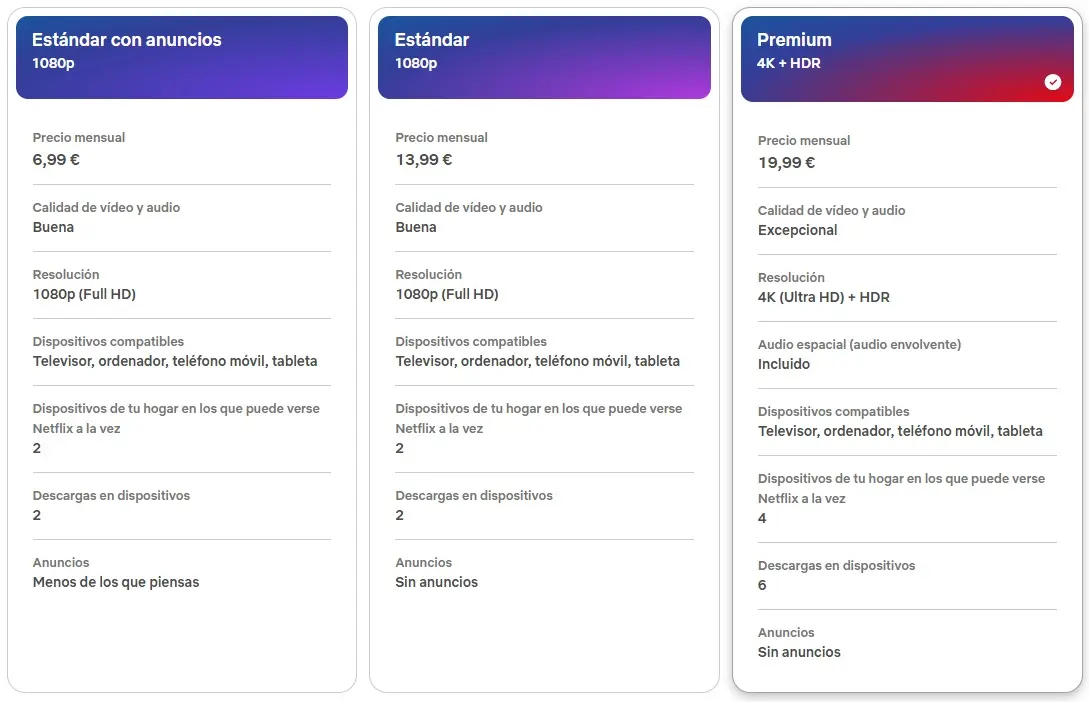Click 'Estándar con anuncios' title text
1089x702 pixels.
pyautogui.click(x=126, y=40)
